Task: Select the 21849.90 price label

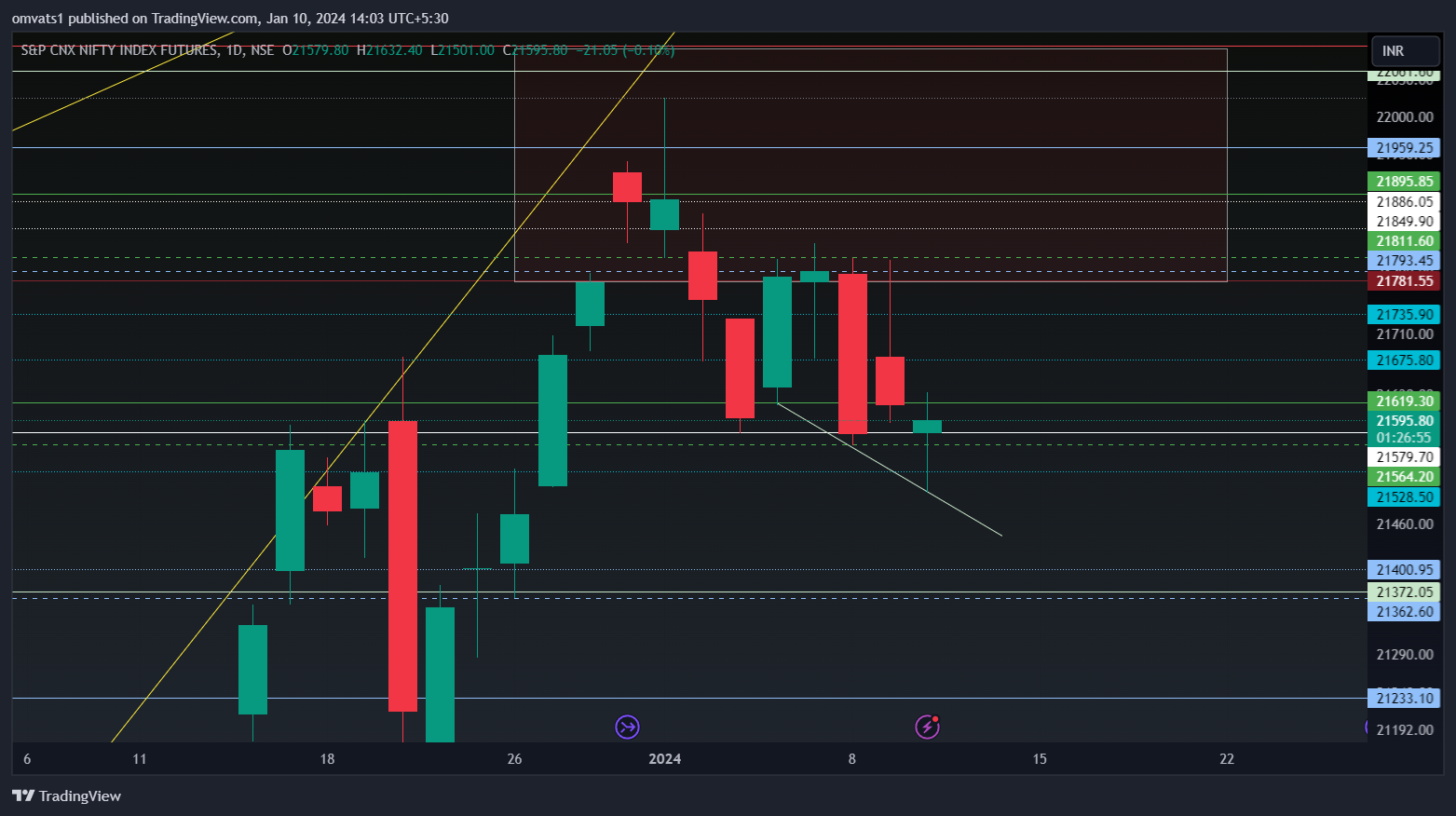Action: (1404, 222)
